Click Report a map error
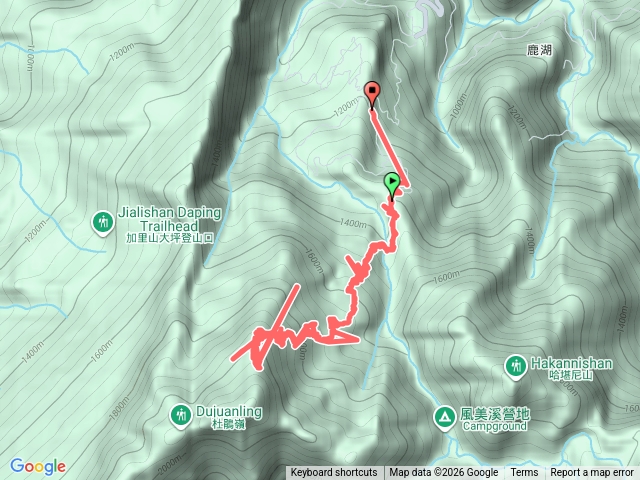The height and width of the screenshot is (480, 640). point(591,473)
